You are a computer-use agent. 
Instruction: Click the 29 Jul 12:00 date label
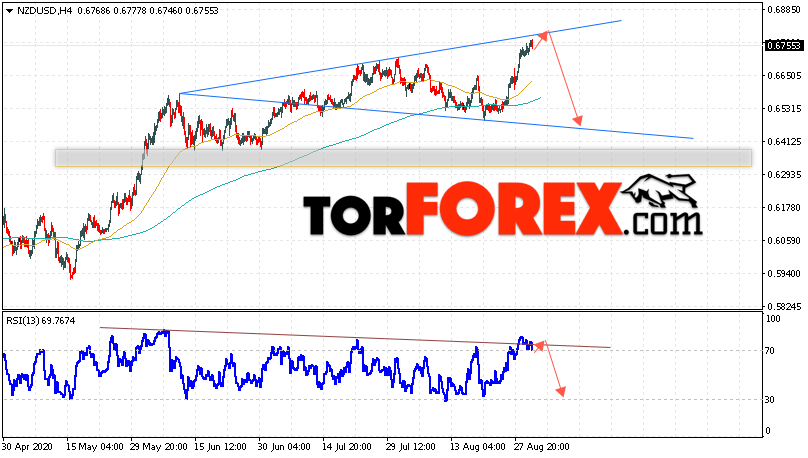[x=410, y=447]
